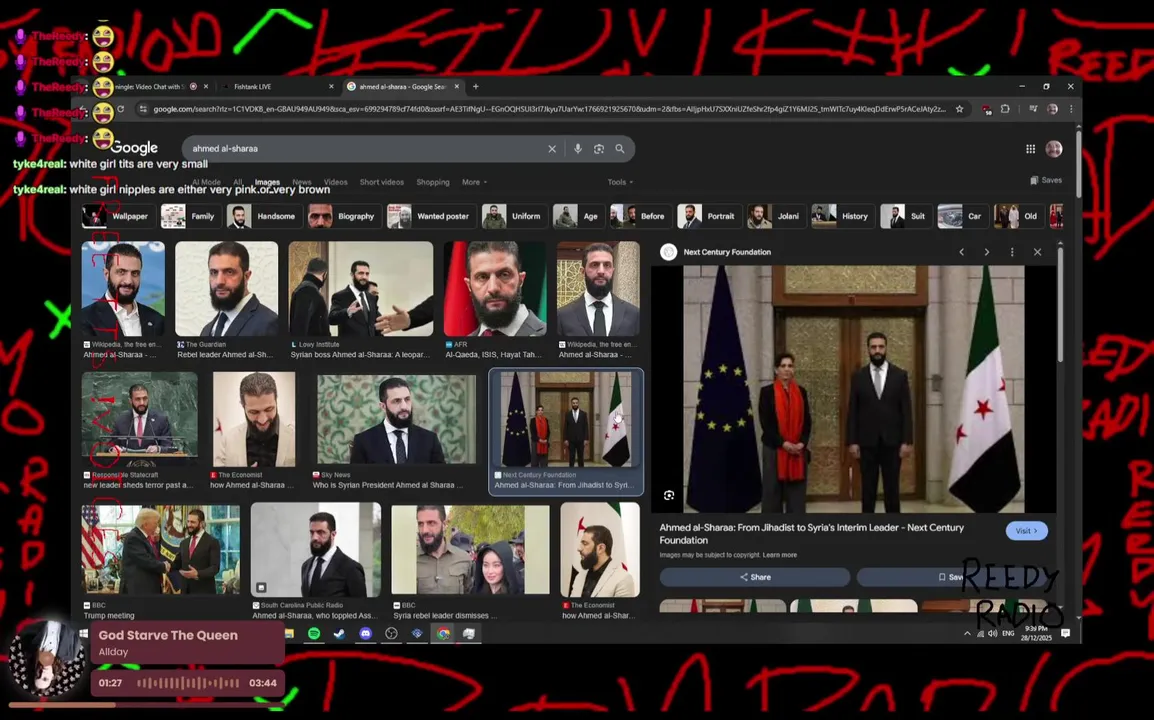Viewport: 1154px width, 720px height.
Task: Open the Next Century Foundation source link
Action: pyautogui.click(x=727, y=252)
